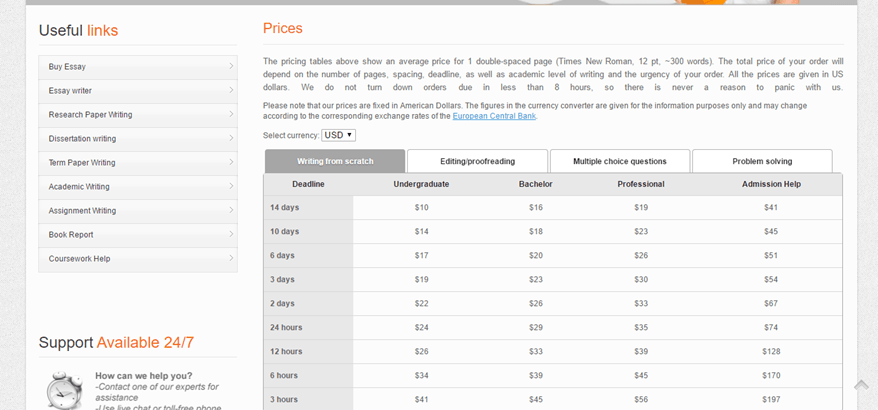
Task: Click the chevron beside Dissertation writing
Action: click(231, 138)
